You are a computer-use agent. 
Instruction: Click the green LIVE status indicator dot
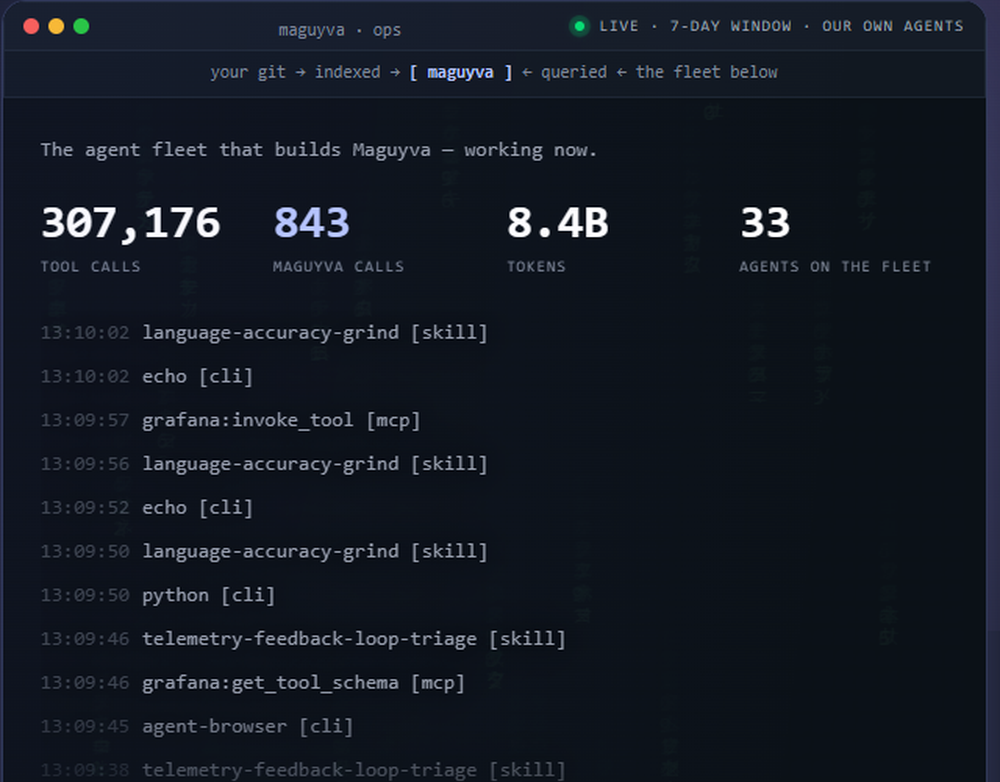[x=579, y=26]
